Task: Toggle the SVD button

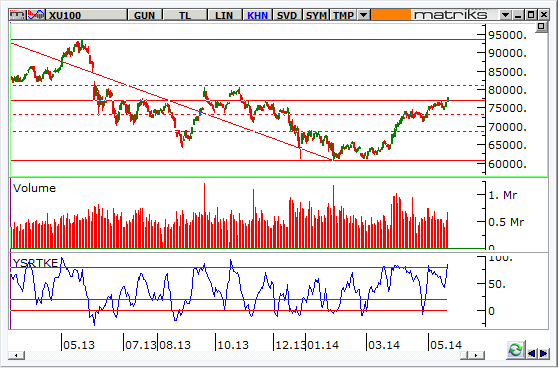Action: tap(286, 15)
